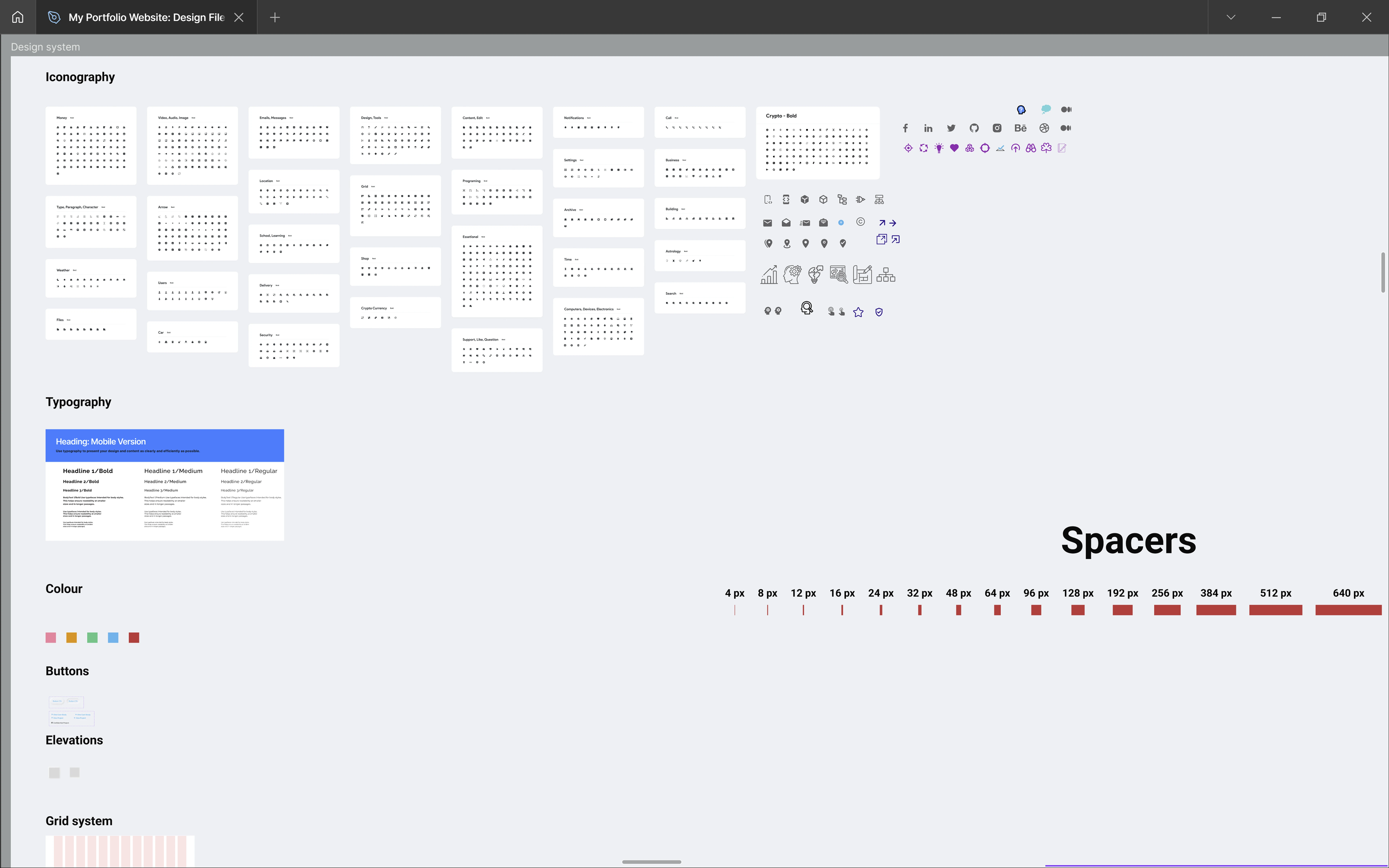Viewport: 1389px width, 868px height.
Task: Select the red colour swatch
Action: [134, 638]
